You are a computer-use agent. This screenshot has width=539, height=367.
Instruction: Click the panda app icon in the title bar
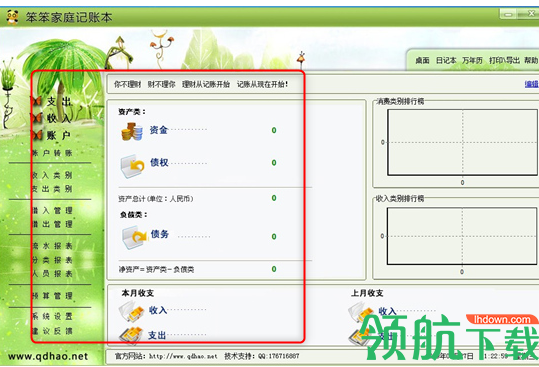[12, 17]
